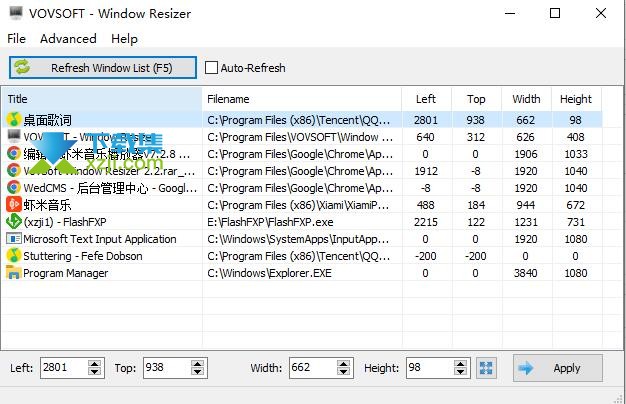
Task: Increase the Width value with up arrow
Action: pyautogui.click(x=343, y=364)
